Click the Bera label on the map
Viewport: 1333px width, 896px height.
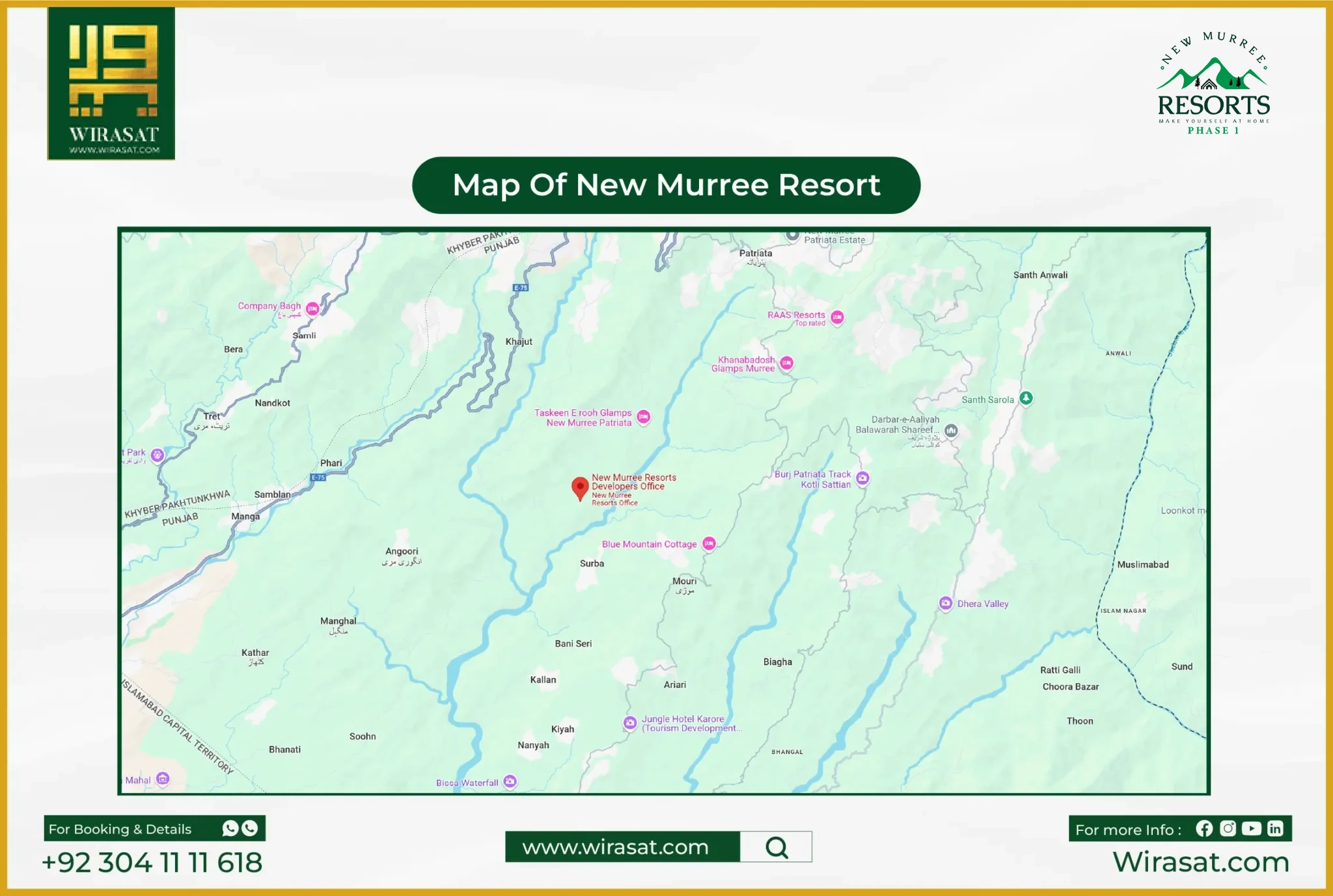tap(234, 349)
